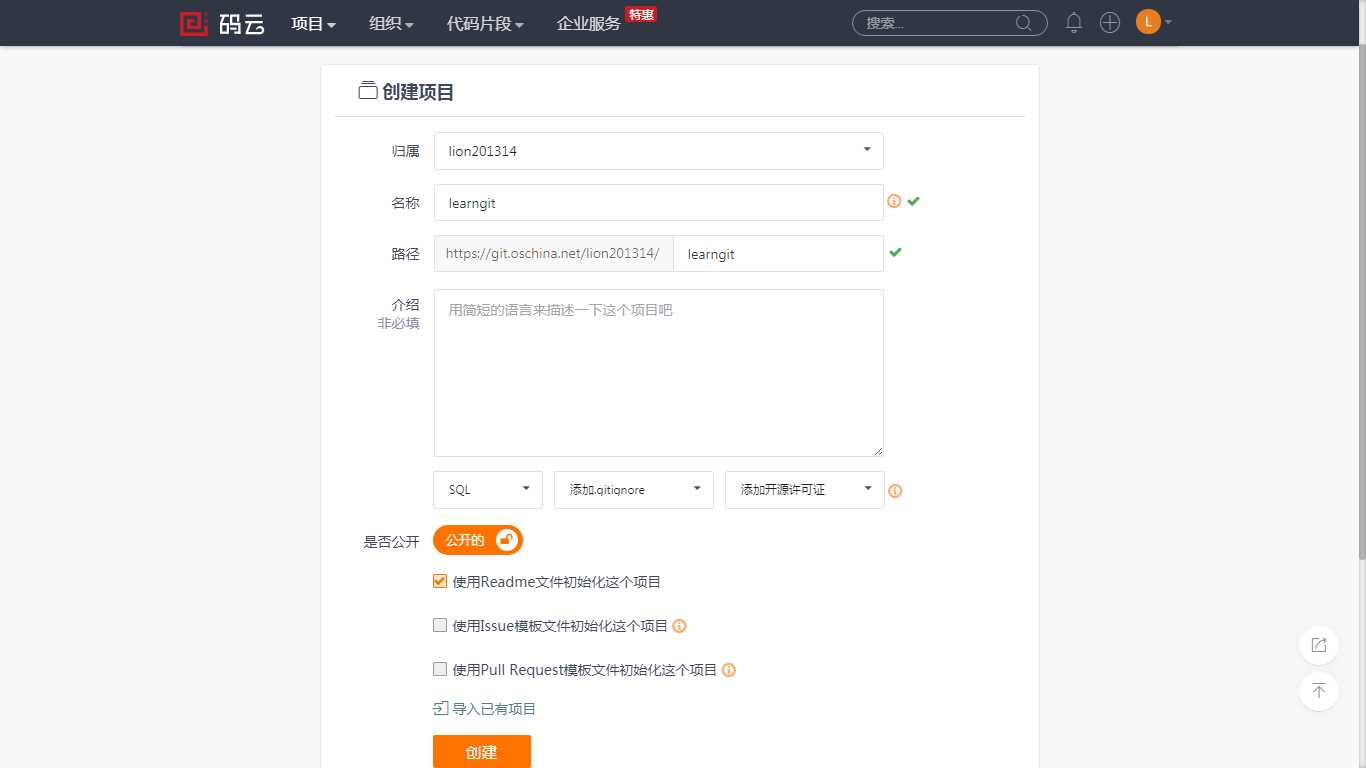Image resolution: width=1366 pixels, height=768 pixels.
Task: Click the https://git.oschina.net/lion201314/ prefix text
Action: point(553,254)
